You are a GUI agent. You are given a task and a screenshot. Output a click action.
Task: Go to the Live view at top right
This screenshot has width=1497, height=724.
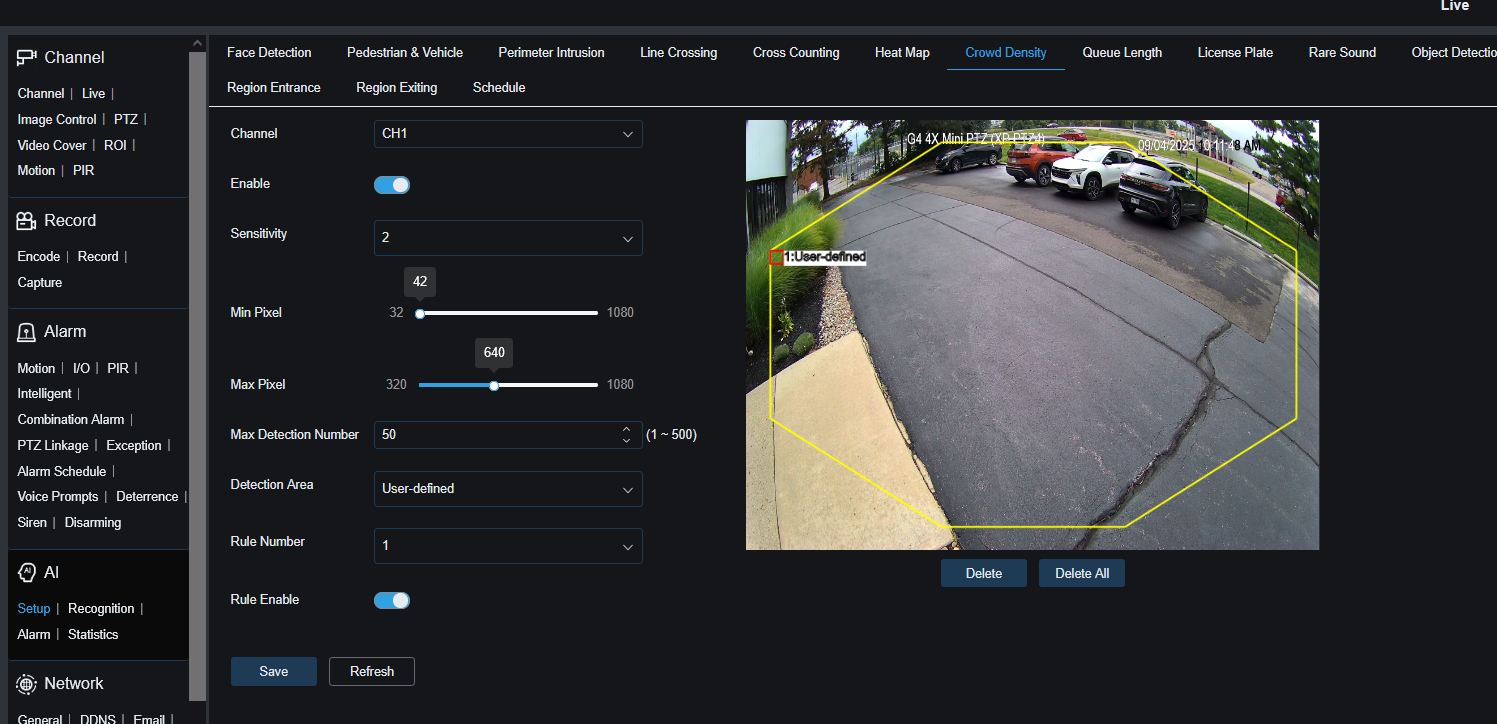click(1455, 6)
